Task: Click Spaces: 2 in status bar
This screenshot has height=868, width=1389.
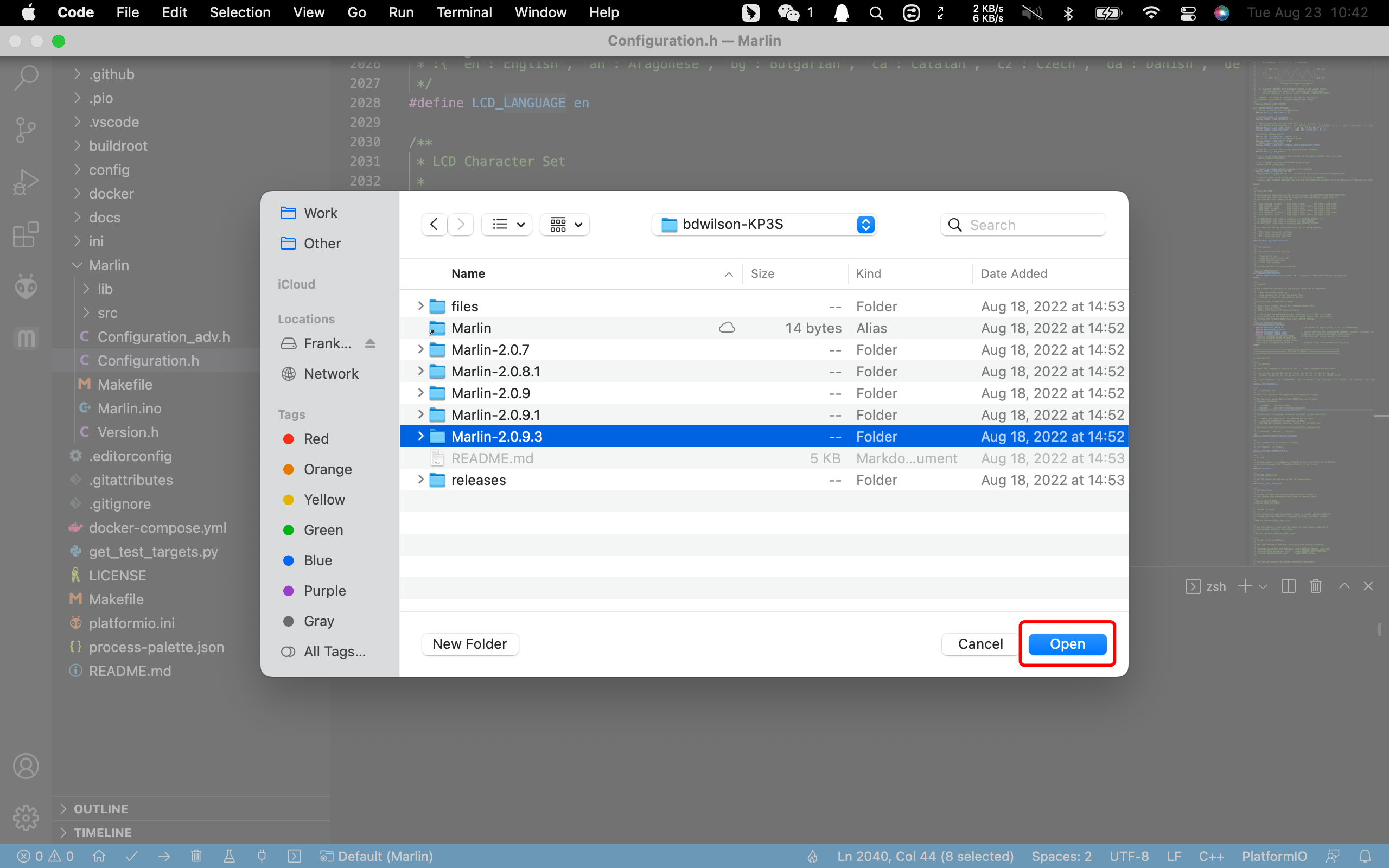Action: 1062,856
